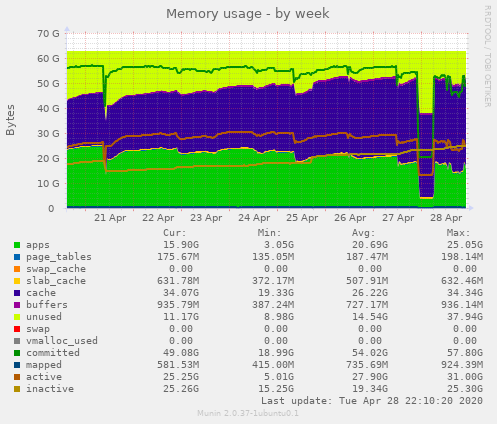Click the '22 Apr' x-axis label

158,218
